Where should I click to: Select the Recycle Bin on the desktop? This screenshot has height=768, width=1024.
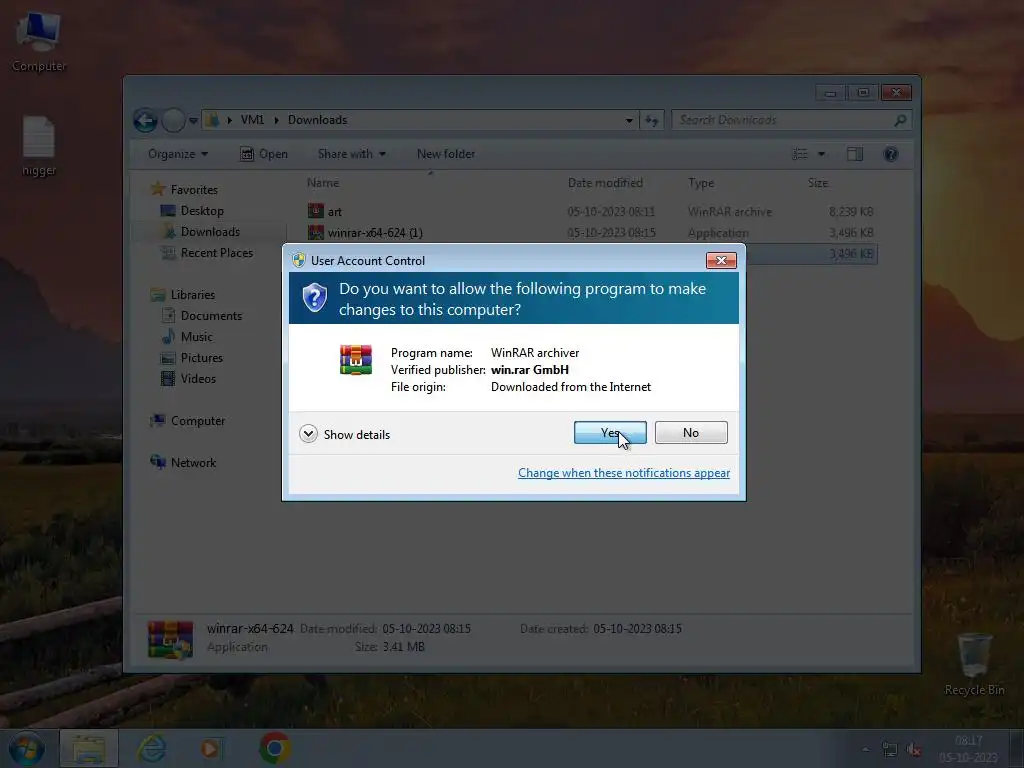tap(974, 665)
